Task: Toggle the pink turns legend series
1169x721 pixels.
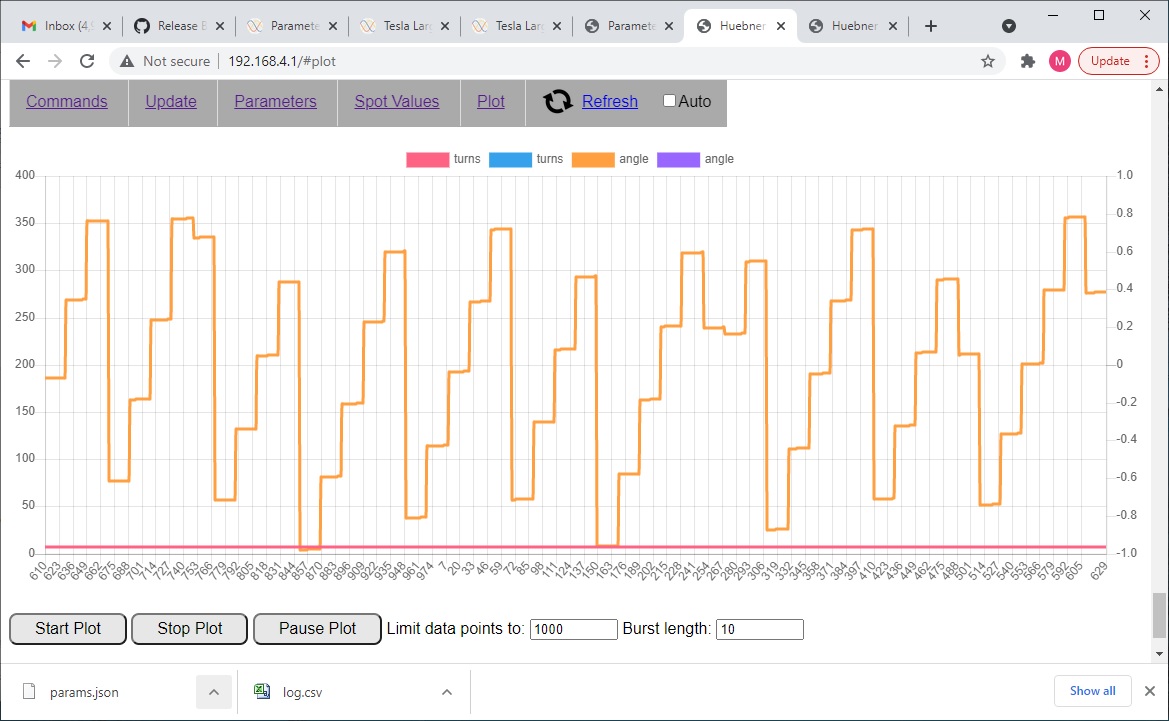Action: coord(427,159)
